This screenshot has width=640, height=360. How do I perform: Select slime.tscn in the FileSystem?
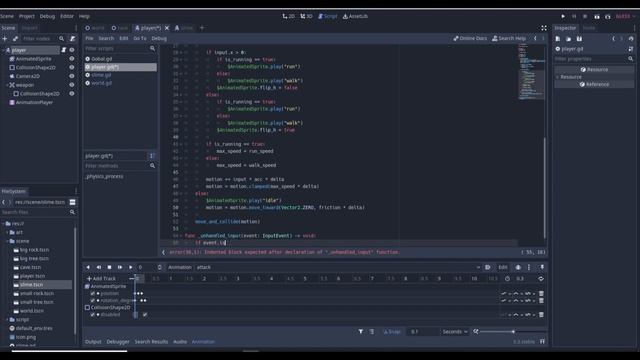[32, 284]
